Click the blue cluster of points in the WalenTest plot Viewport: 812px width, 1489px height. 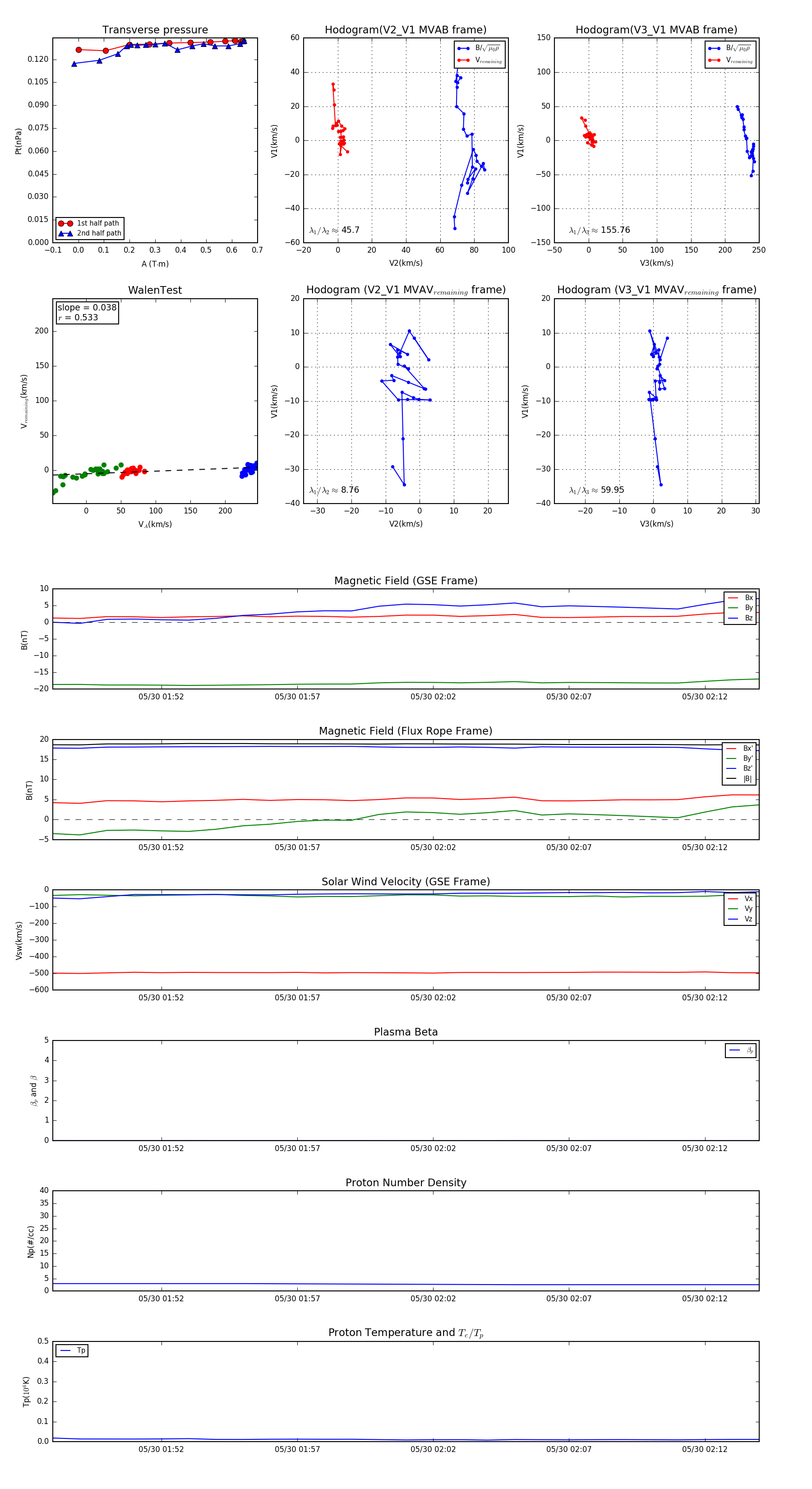click(249, 469)
